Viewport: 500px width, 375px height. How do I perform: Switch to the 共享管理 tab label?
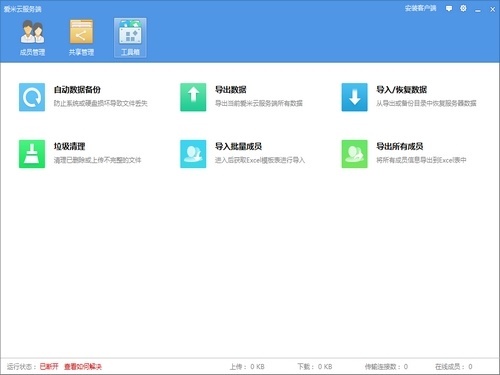point(81,52)
